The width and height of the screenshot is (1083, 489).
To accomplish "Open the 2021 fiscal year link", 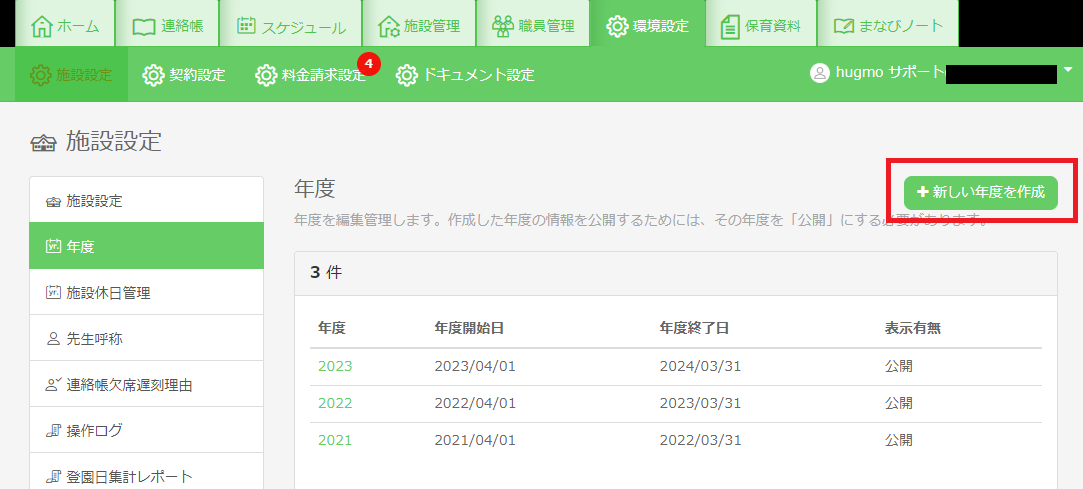I will (335, 441).
